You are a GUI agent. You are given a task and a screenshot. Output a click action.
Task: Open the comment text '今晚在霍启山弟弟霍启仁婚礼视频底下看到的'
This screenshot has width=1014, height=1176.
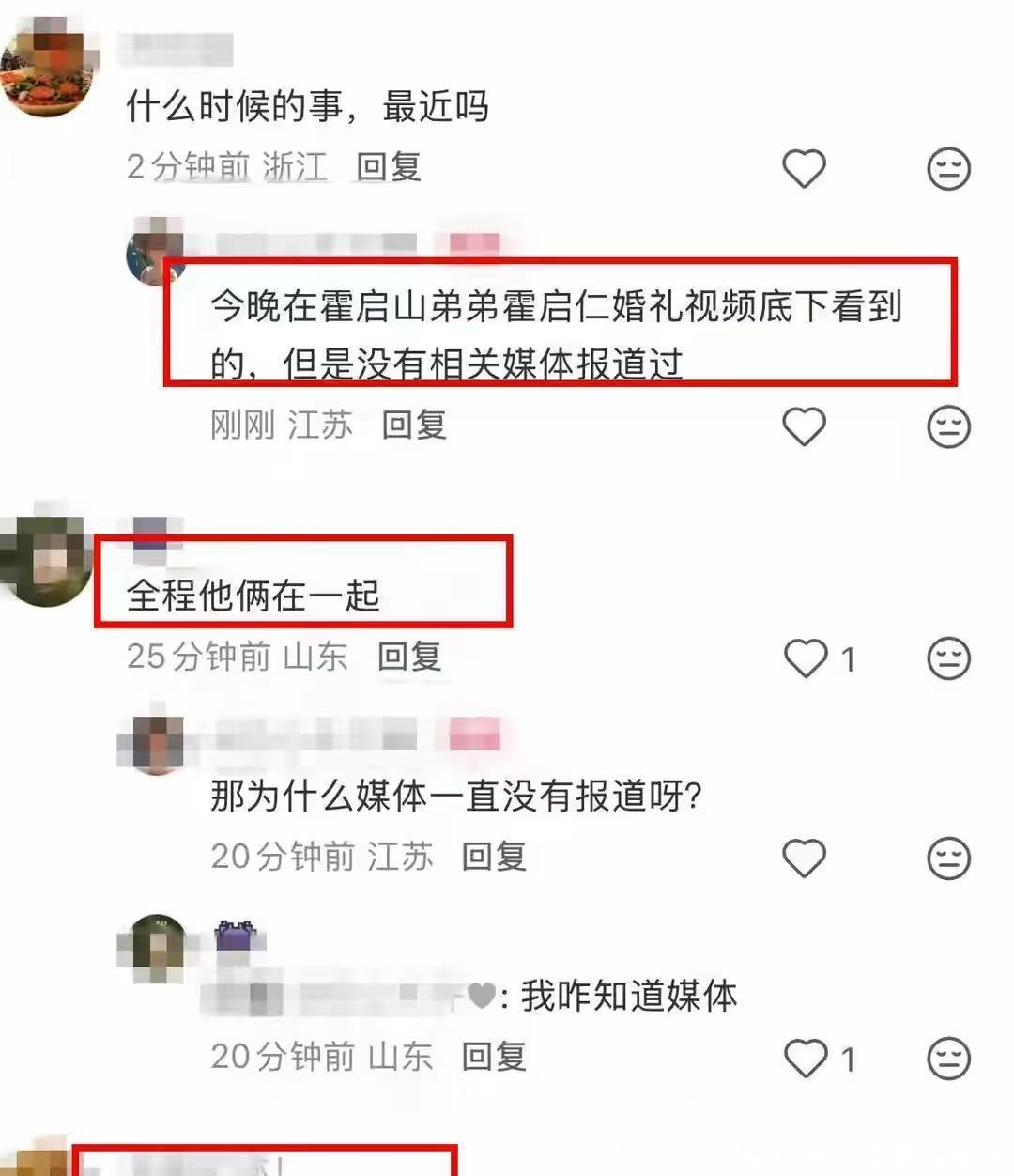pyautogui.click(x=556, y=335)
